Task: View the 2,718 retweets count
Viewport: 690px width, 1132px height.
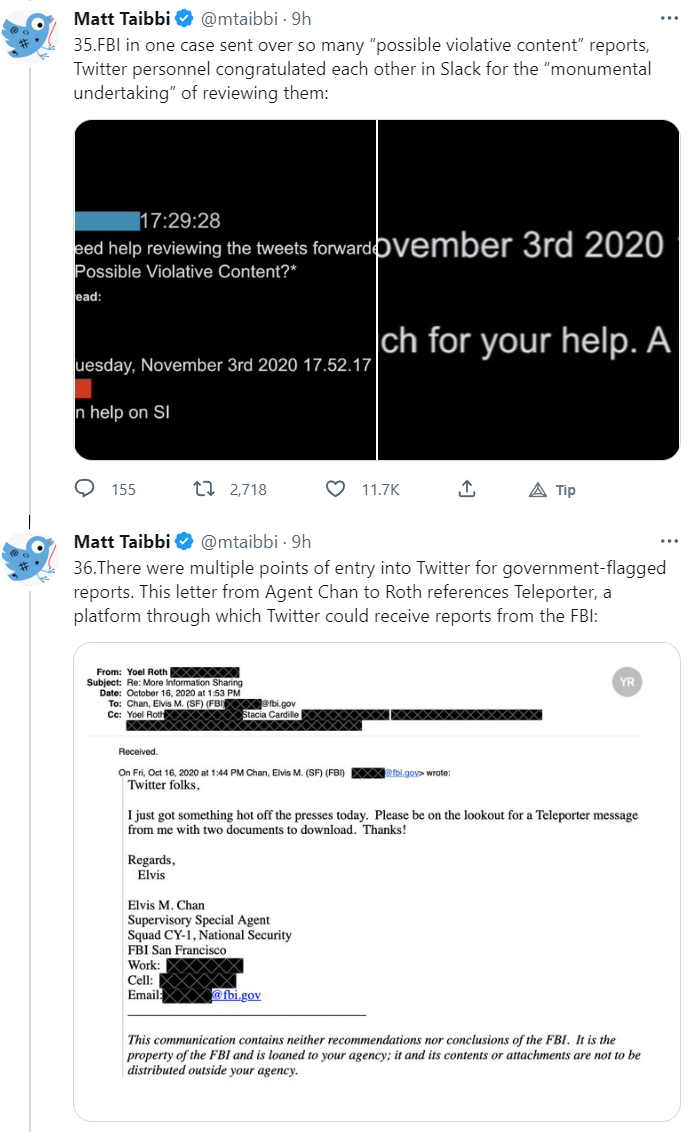Action: coord(248,490)
